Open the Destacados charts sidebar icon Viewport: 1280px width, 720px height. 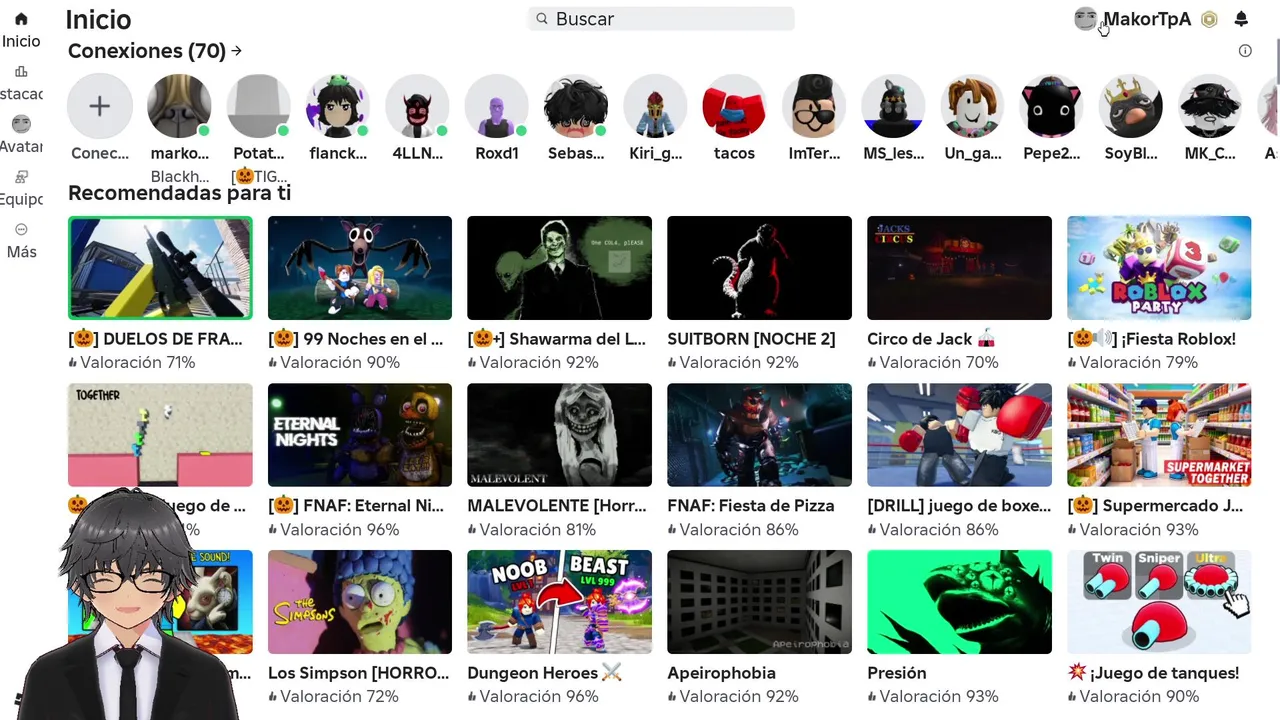21,72
